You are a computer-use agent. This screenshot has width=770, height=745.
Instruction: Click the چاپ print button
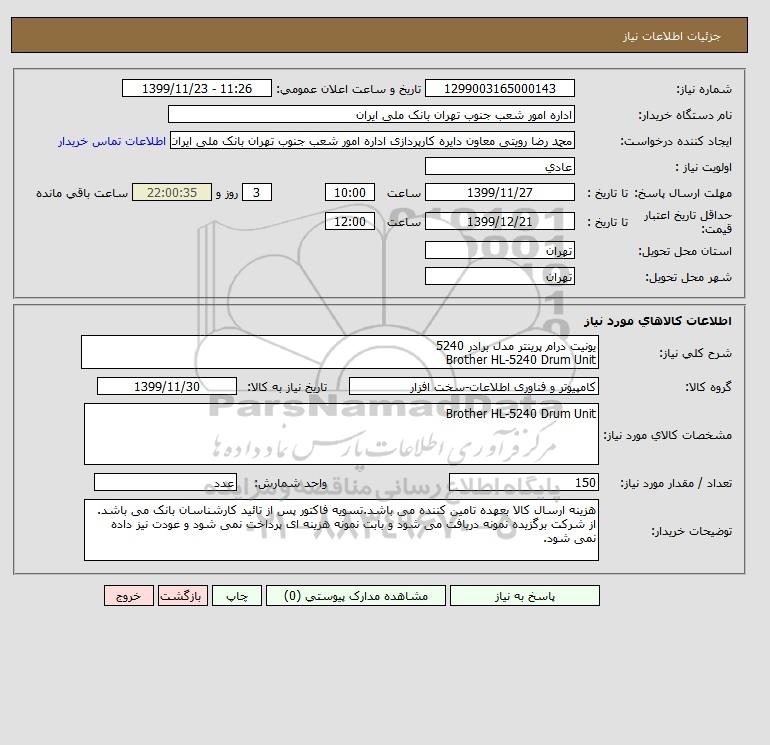click(x=237, y=596)
